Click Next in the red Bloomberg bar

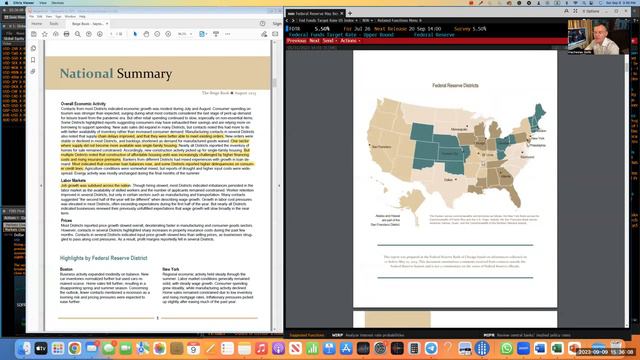[314, 41]
